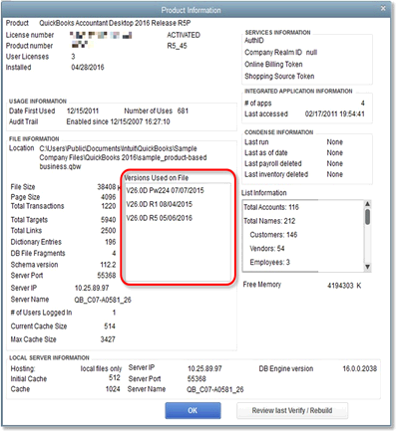Click the Page Size value 4096
Screen dimensions: 396x431
click(108, 197)
